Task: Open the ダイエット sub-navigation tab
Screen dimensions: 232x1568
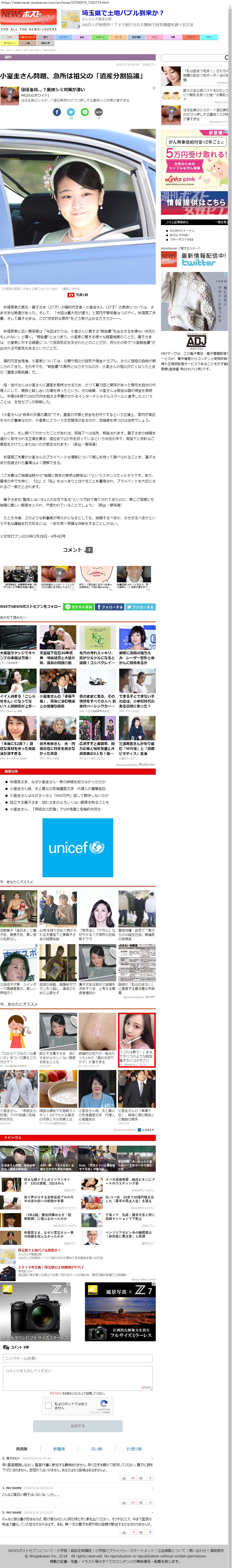Action: click(9, 43)
